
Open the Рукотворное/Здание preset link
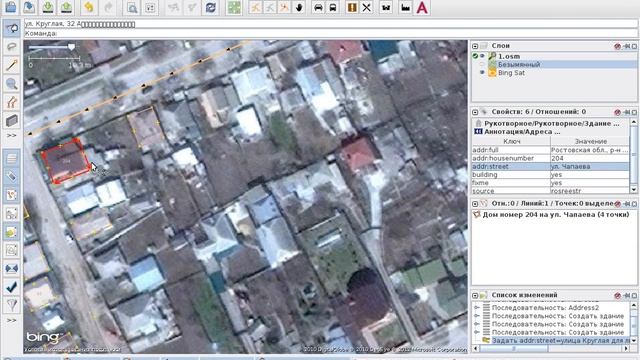551,123
